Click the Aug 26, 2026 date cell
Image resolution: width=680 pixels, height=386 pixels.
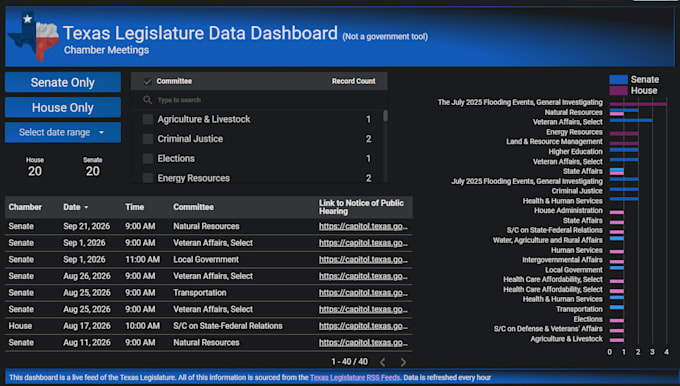tap(87, 276)
